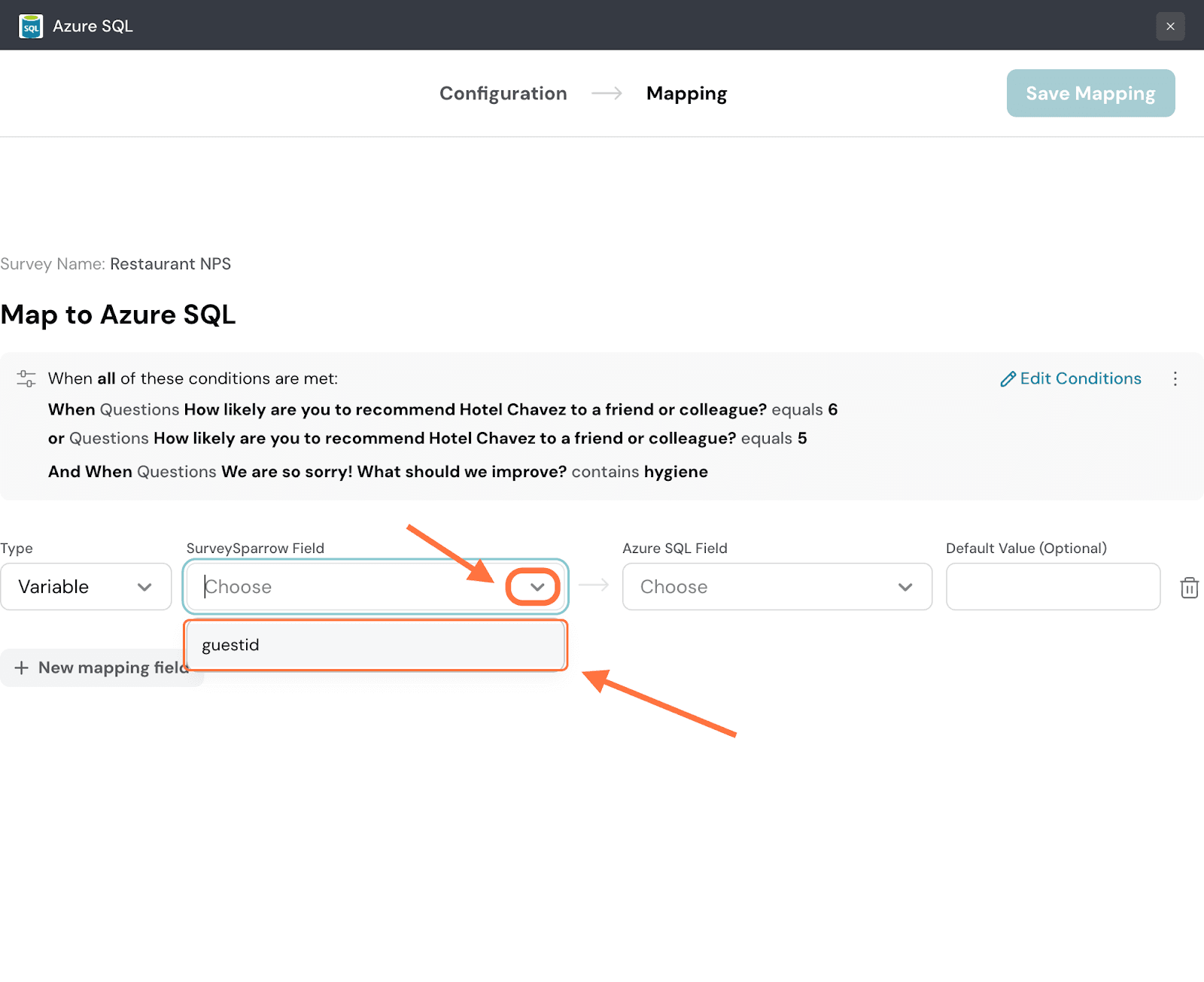Select the Mapping step
1204x982 pixels.
coord(686,93)
